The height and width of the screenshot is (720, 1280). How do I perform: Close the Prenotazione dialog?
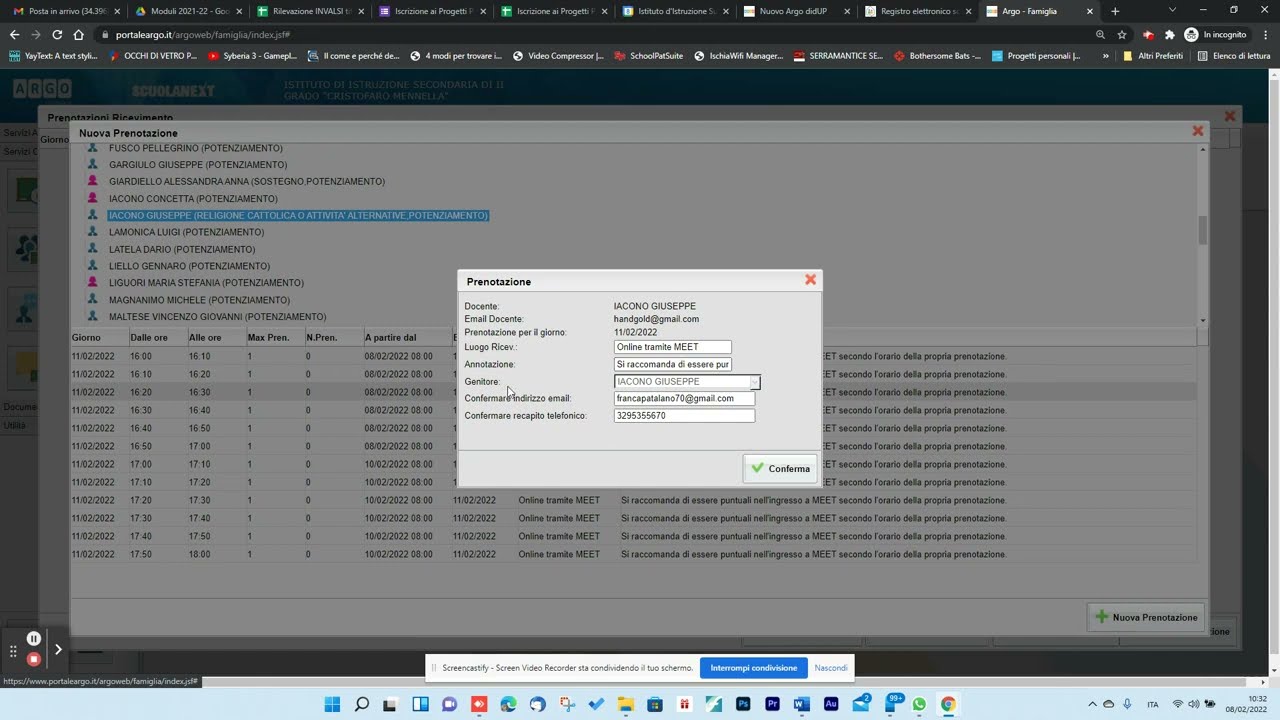(810, 280)
